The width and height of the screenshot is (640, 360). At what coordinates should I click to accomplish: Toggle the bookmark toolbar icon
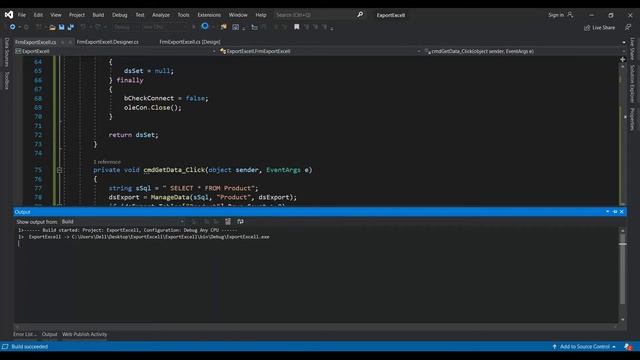(297, 27)
